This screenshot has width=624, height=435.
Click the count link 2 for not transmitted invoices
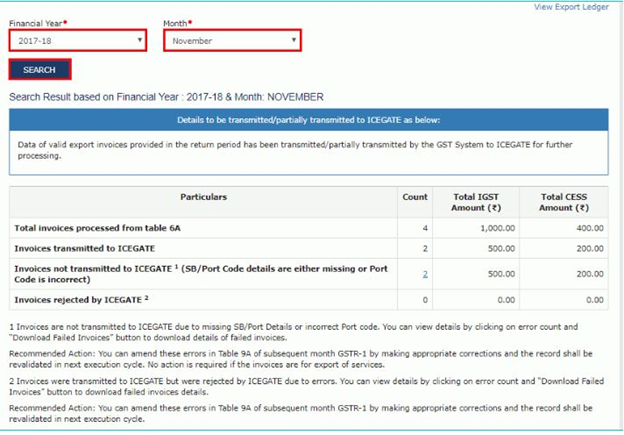click(x=425, y=274)
